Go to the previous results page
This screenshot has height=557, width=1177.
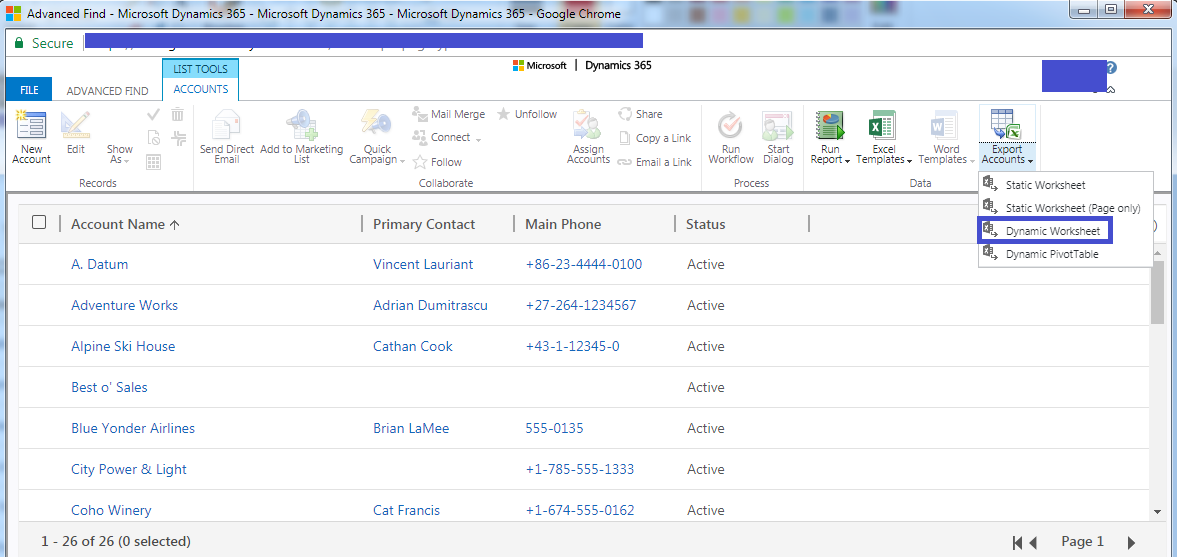(x=1033, y=542)
